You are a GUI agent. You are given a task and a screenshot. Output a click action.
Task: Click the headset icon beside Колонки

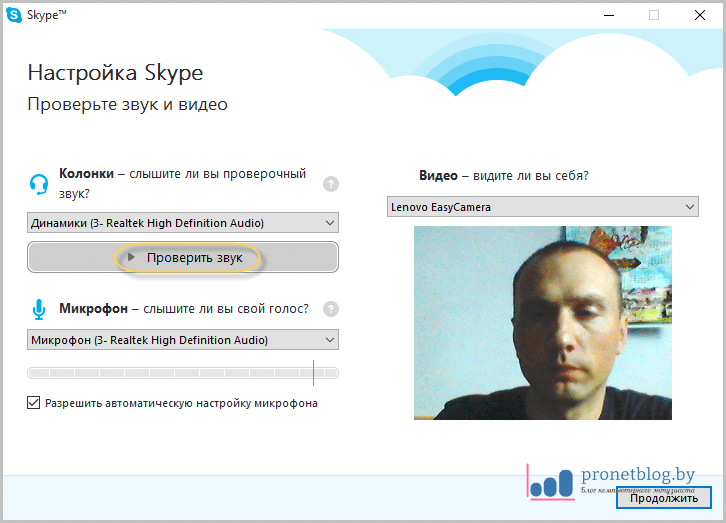(39, 184)
